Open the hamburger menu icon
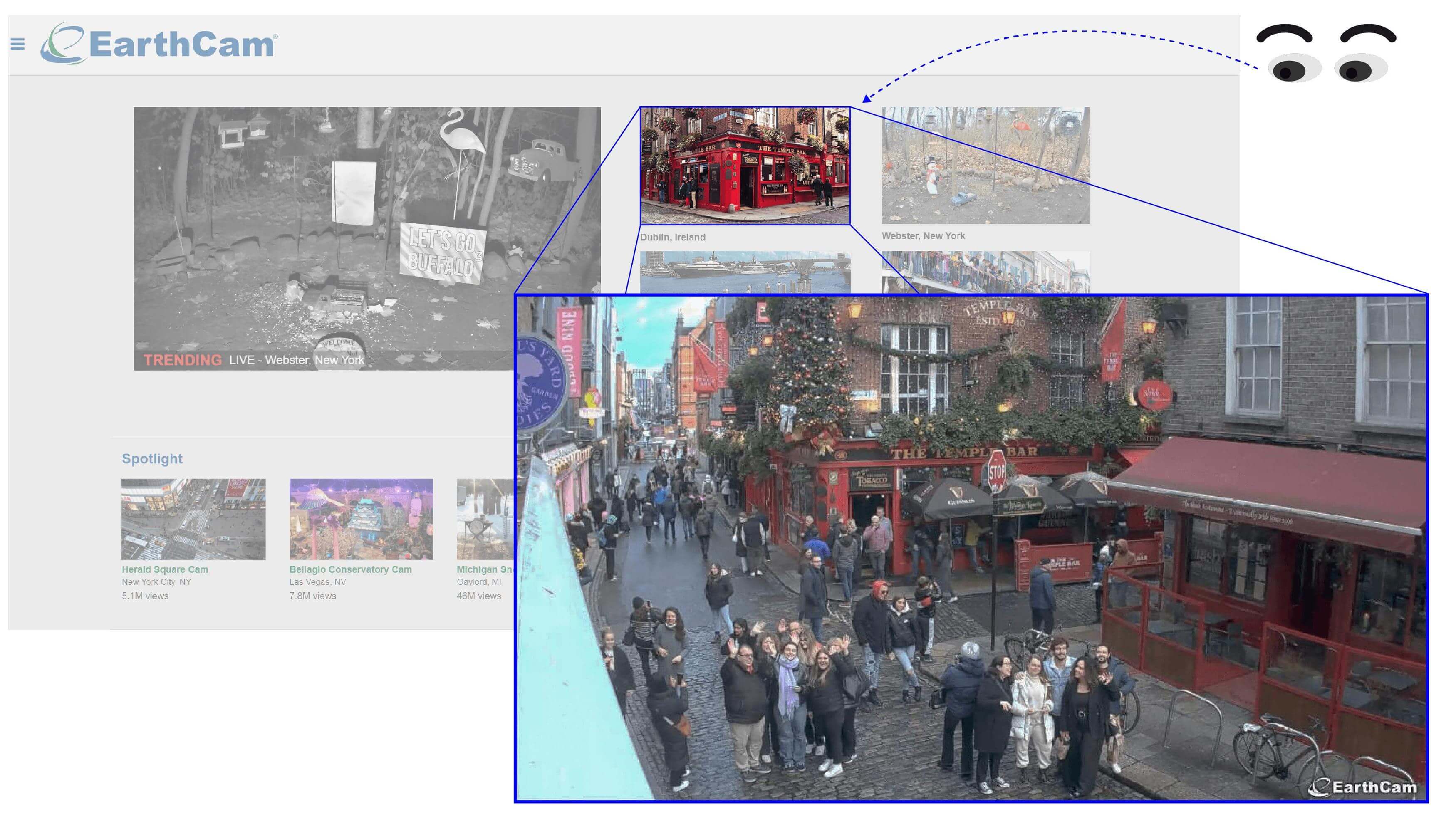The image size is (1456, 819). (x=17, y=44)
